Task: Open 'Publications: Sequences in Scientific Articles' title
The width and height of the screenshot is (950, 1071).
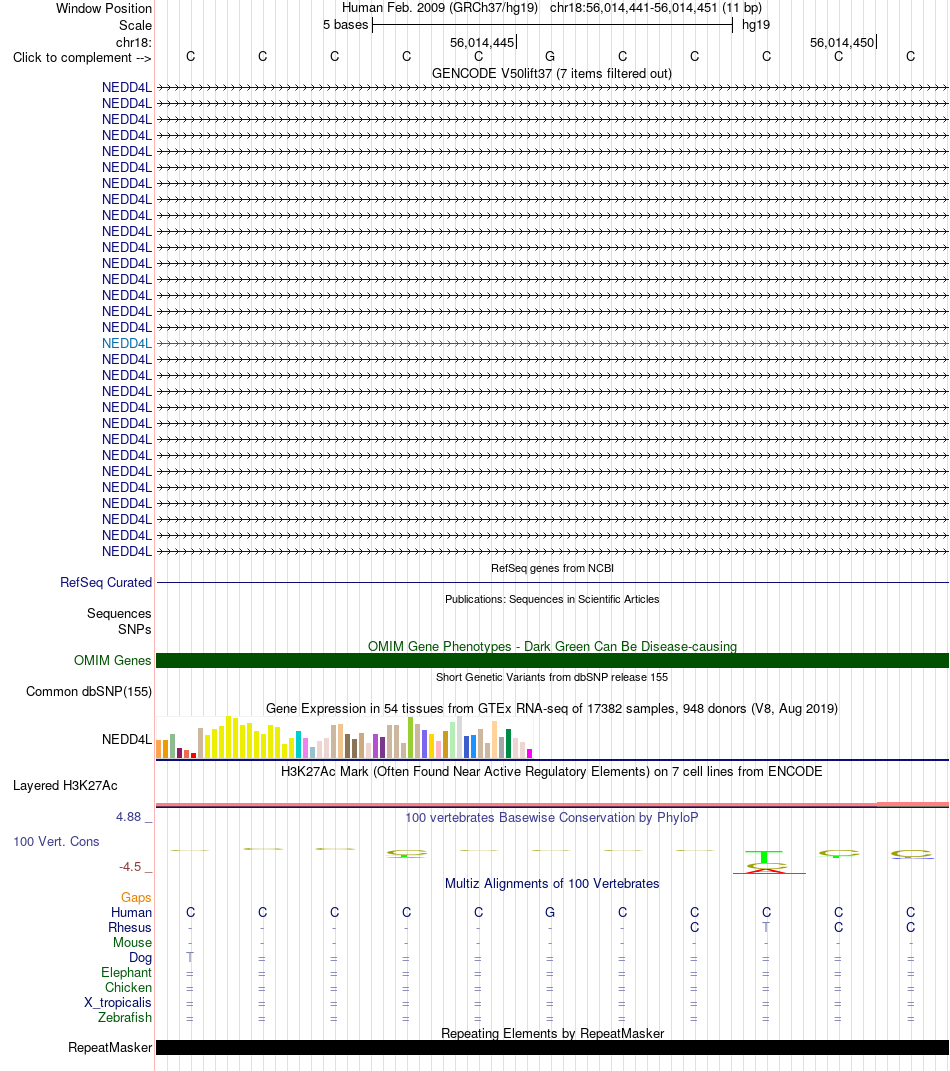Action: click(553, 599)
